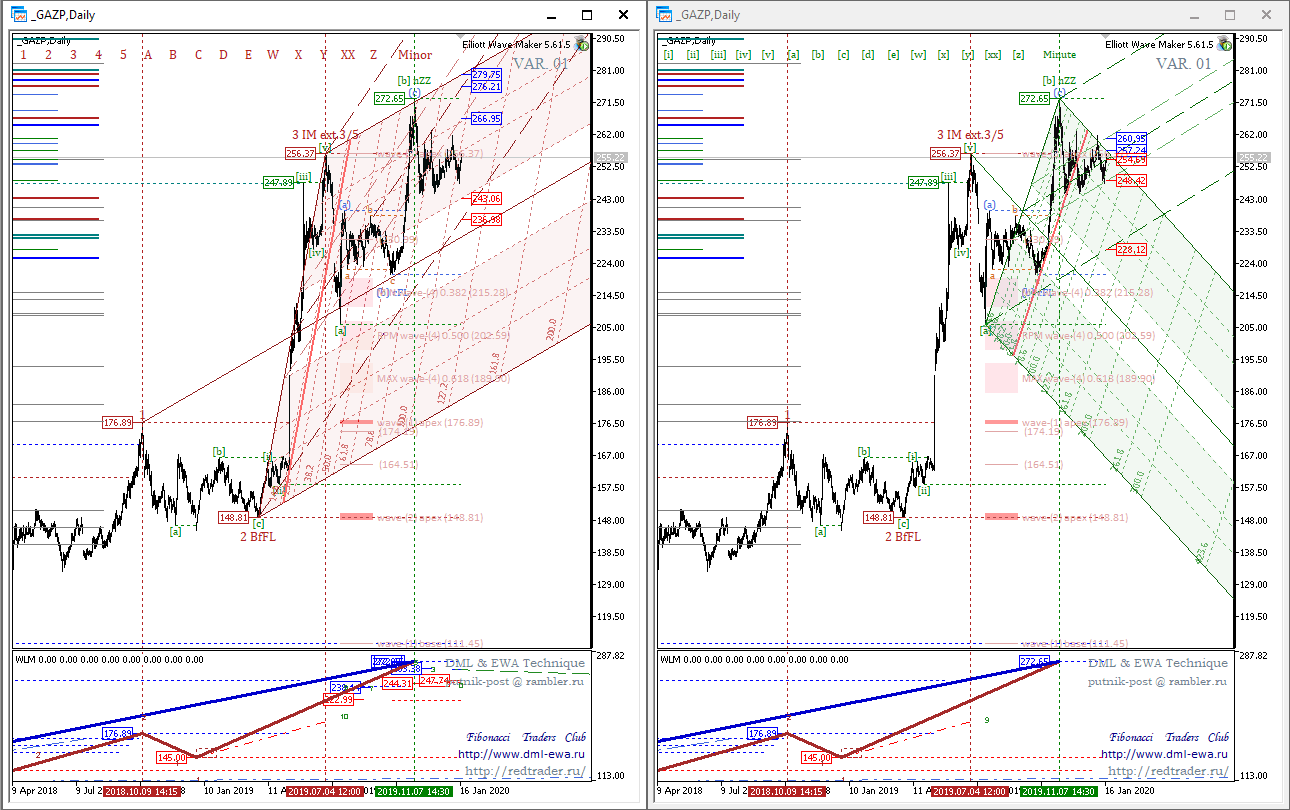
Task: Select the green 272.65 price label in left chart
Action: click(x=390, y=98)
